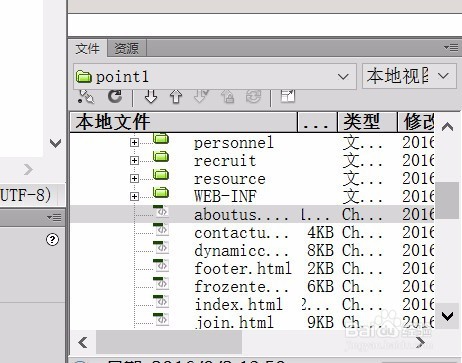
Task: Click the footer.html file icon
Action: coord(161,265)
